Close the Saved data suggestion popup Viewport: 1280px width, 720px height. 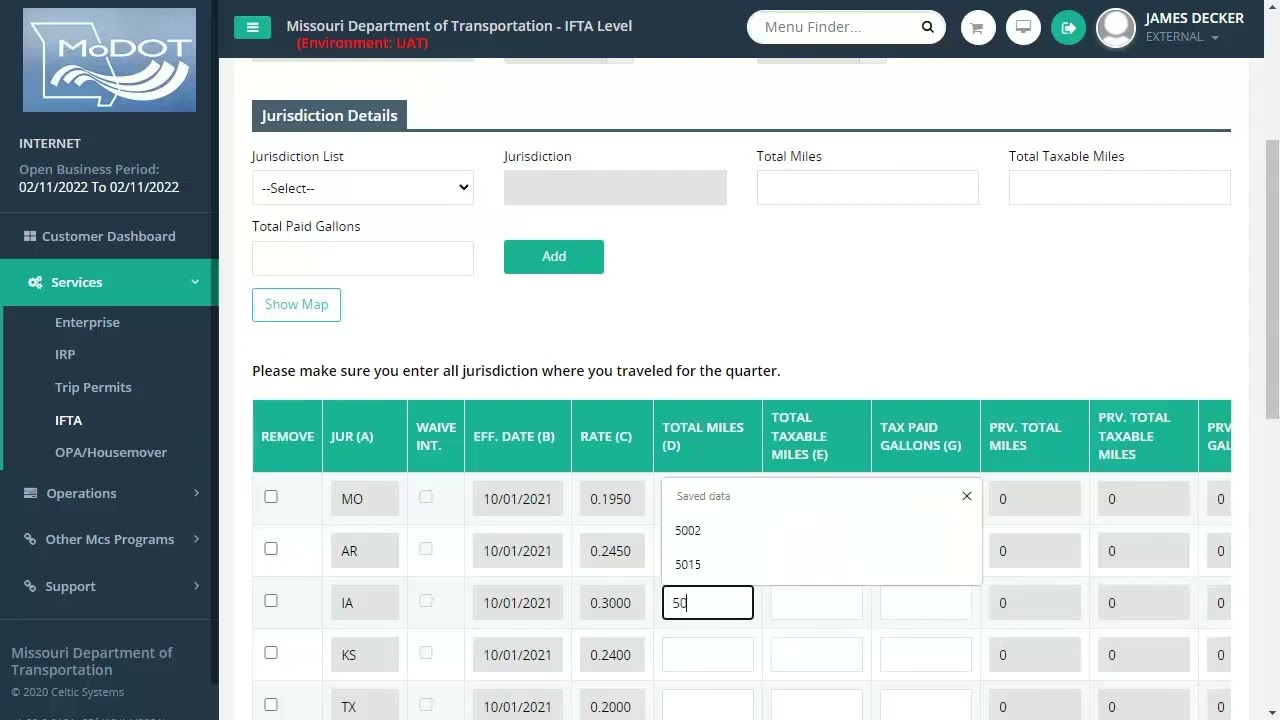(x=967, y=496)
